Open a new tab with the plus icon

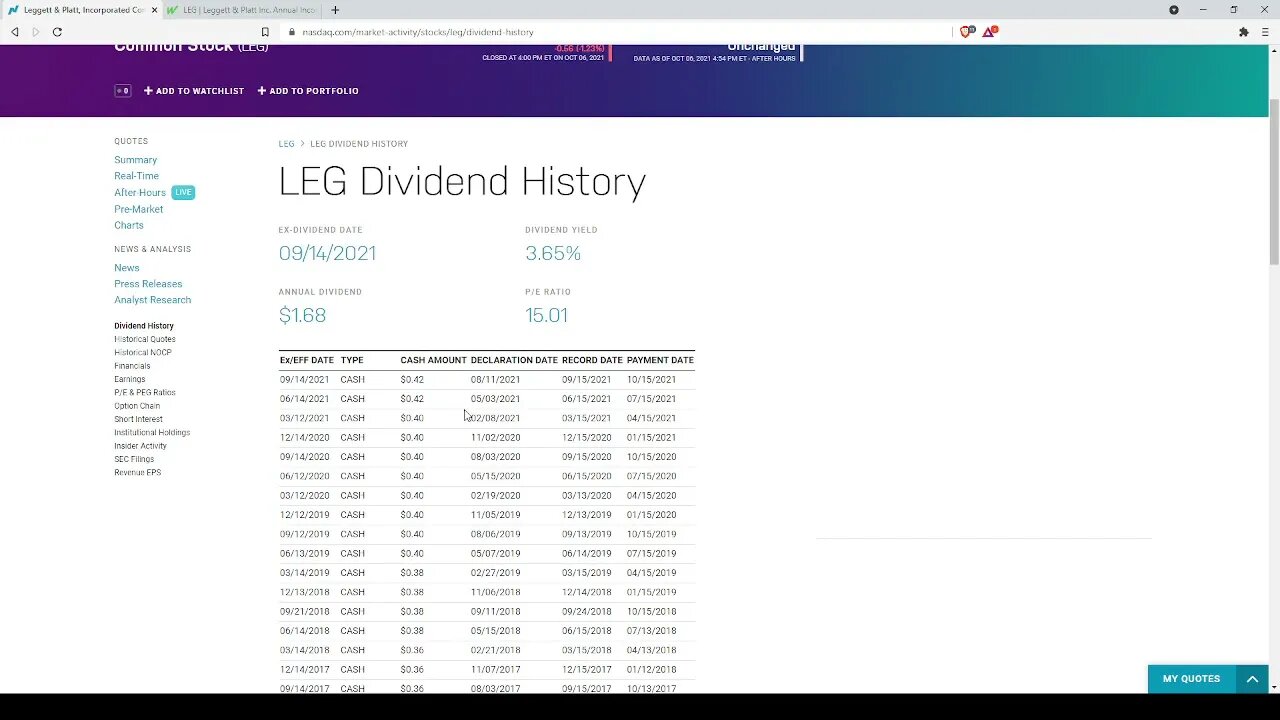click(335, 10)
